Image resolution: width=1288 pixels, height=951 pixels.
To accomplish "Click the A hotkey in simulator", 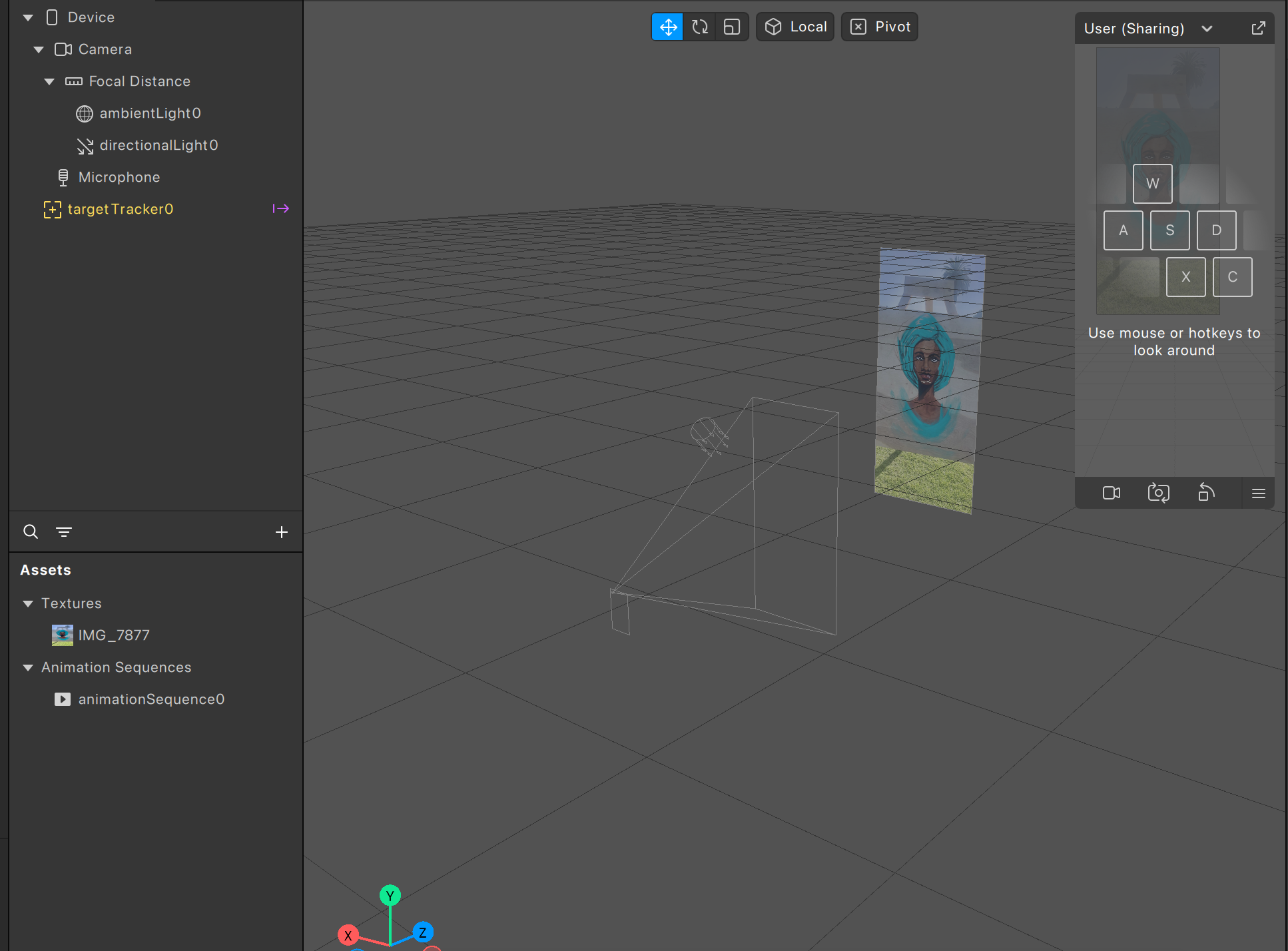I will point(1124,230).
